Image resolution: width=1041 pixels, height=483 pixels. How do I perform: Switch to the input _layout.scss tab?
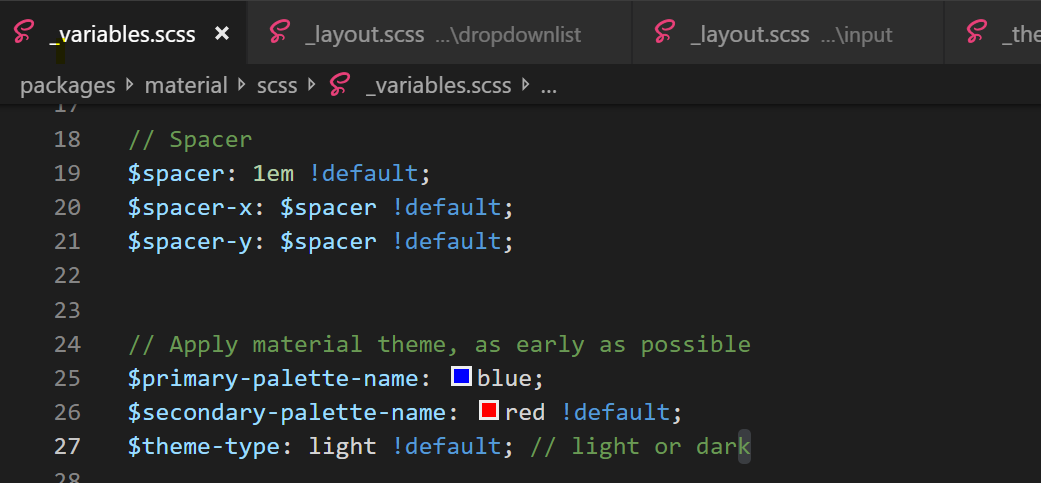(x=790, y=34)
